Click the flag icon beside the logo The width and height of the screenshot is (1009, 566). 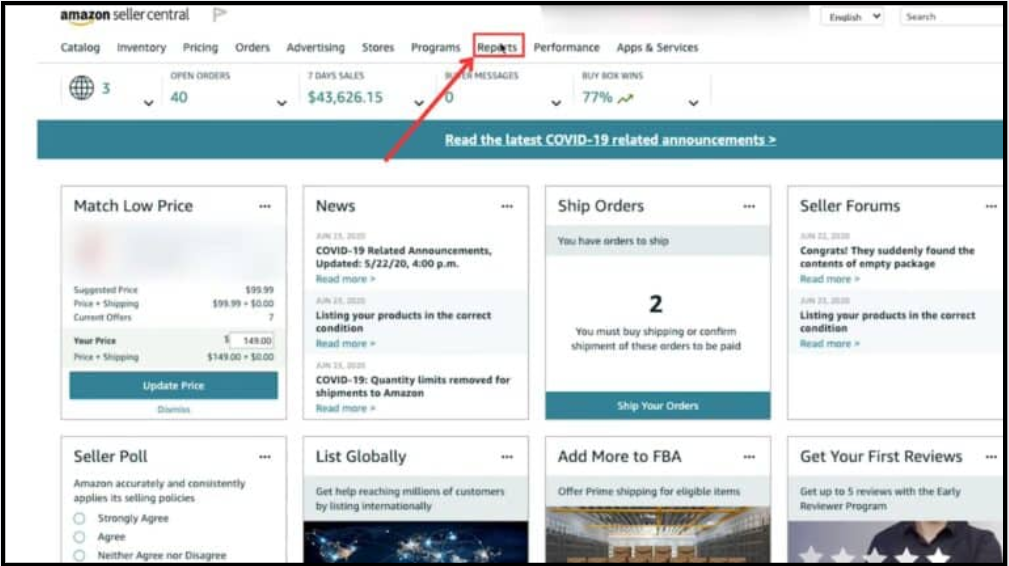(220, 16)
